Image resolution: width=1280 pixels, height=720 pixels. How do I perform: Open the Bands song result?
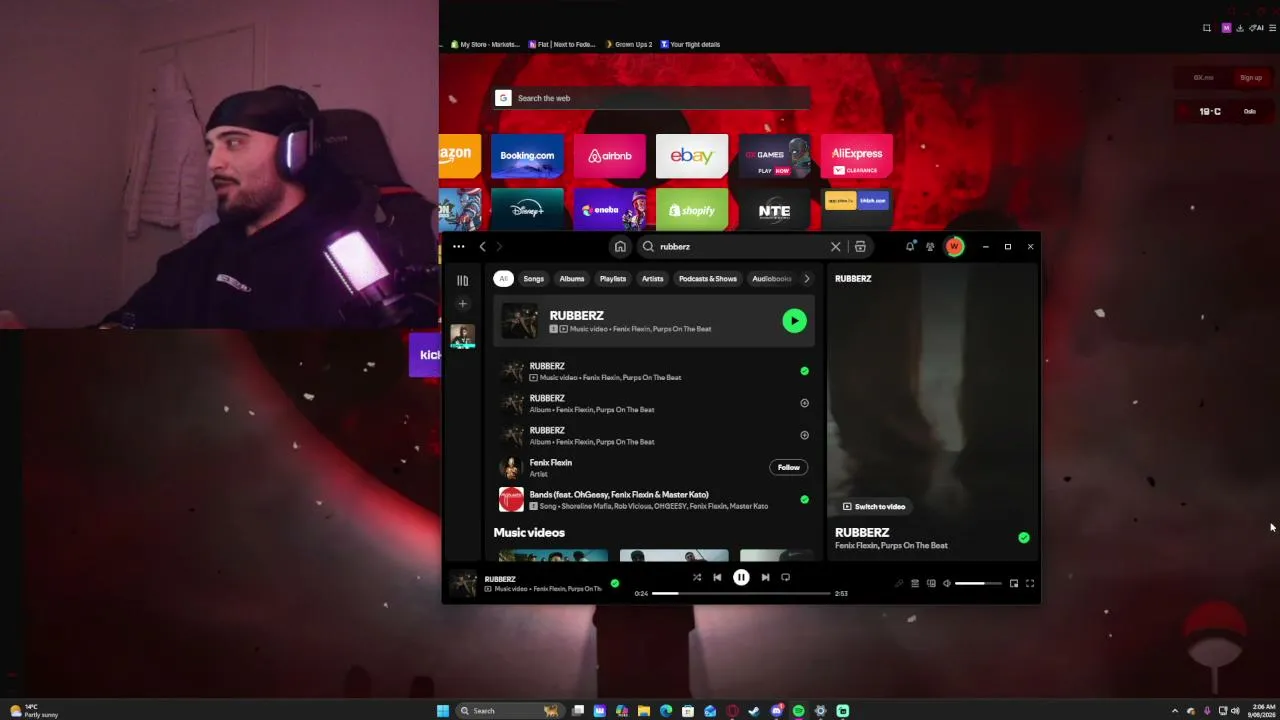tap(655, 499)
